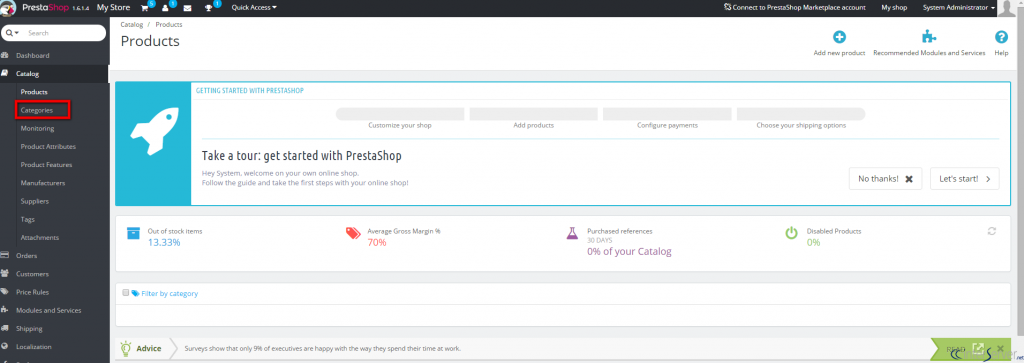Open Attachments submenu item

point(40,238)
